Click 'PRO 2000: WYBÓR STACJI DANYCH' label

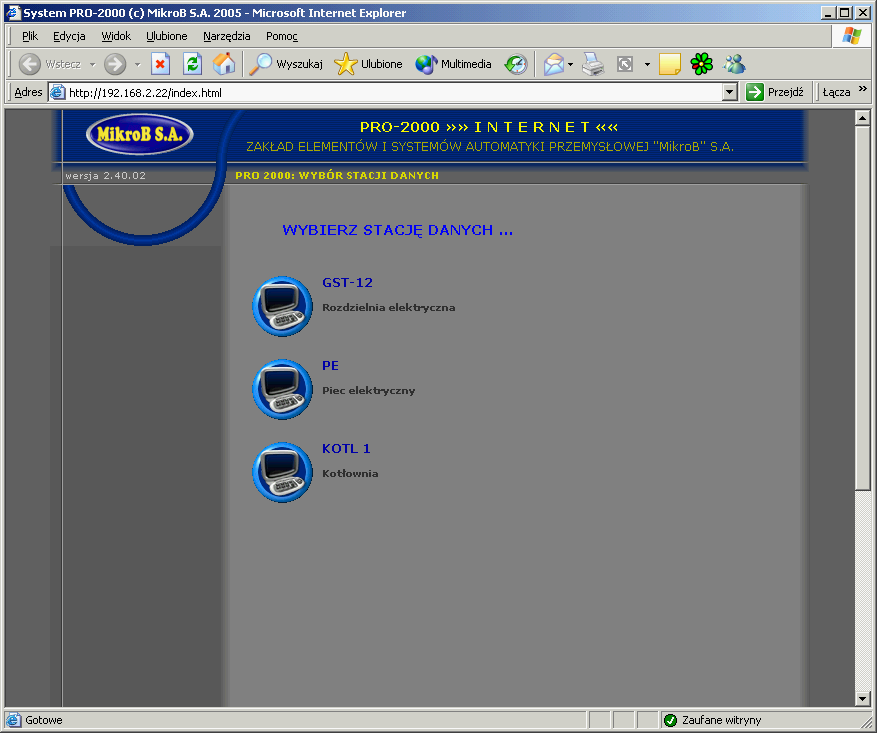(x=337, y=176)
